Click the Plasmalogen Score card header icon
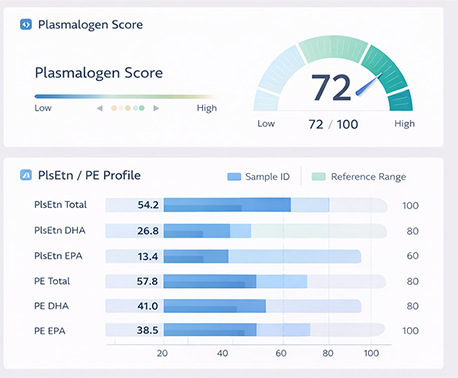The image size is (458, 378). point(26,24)
